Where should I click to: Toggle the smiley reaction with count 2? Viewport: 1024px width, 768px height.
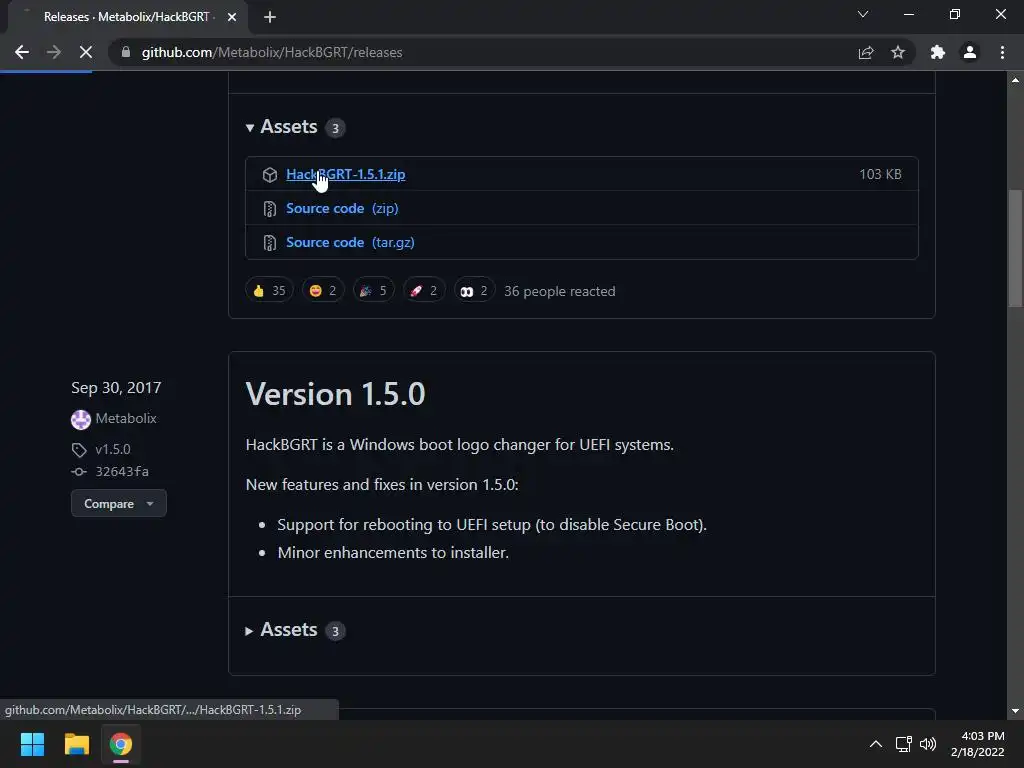pos(323,291)
